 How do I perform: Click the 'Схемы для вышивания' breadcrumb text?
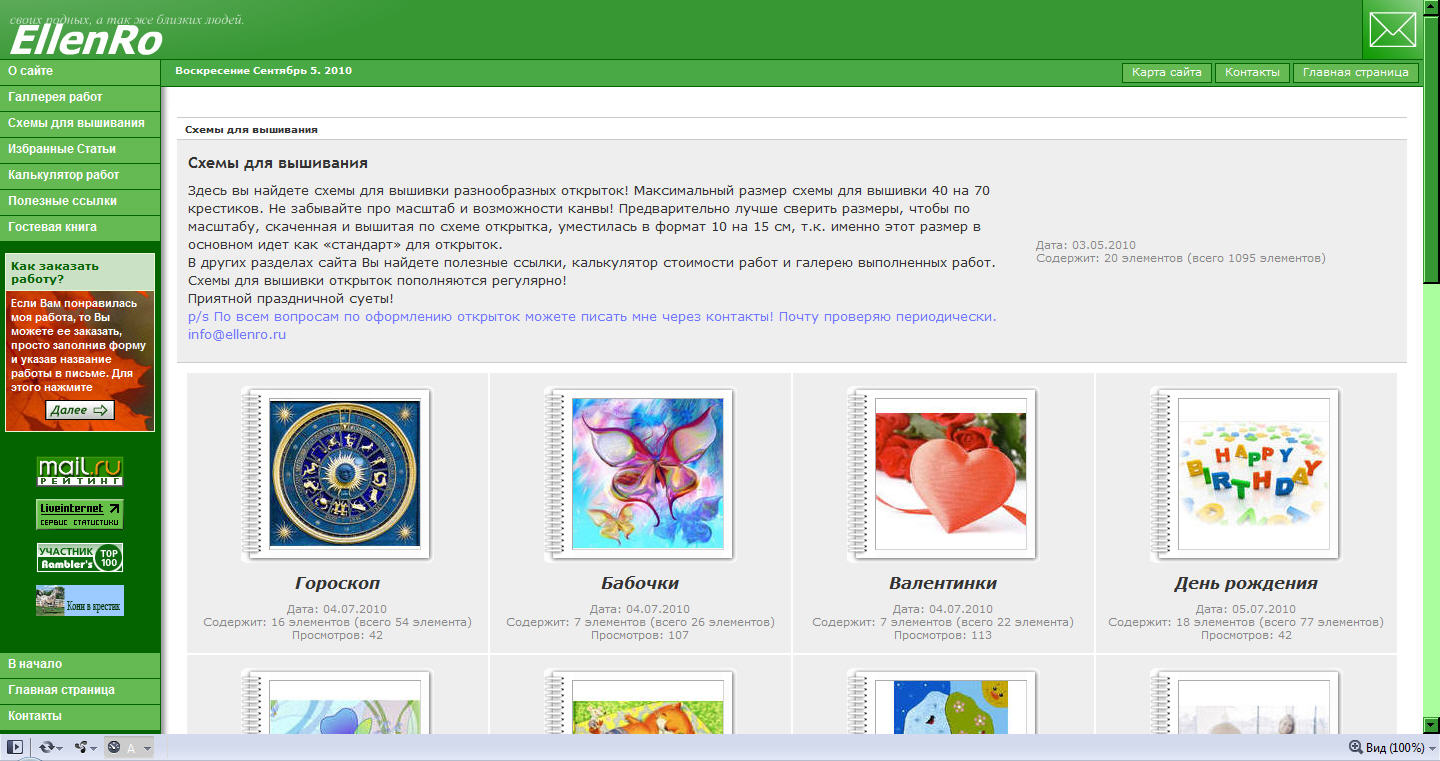coord(251,130)
